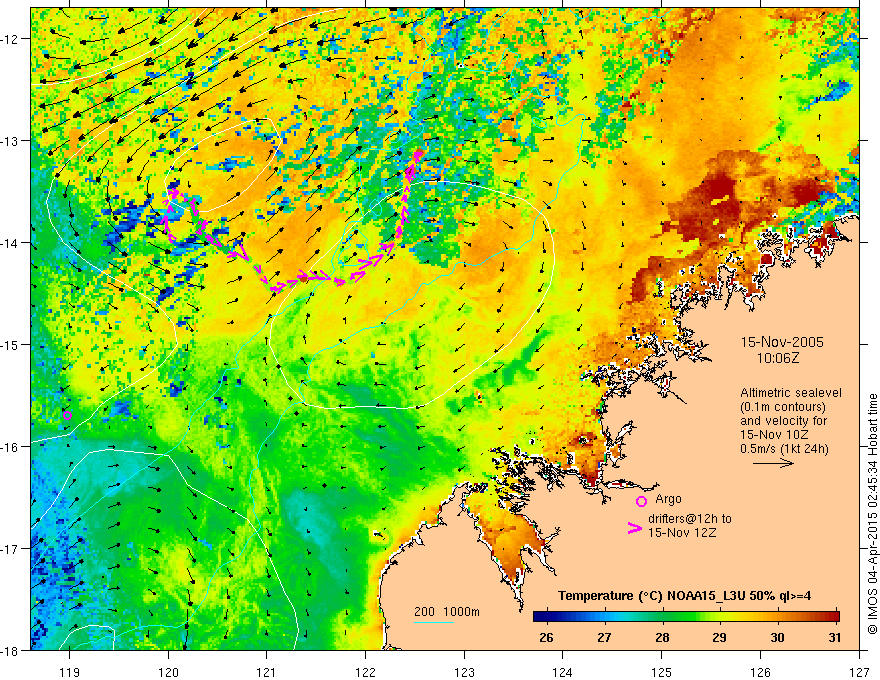Click the '127' longitude axis label

click(x=859, y=672)
